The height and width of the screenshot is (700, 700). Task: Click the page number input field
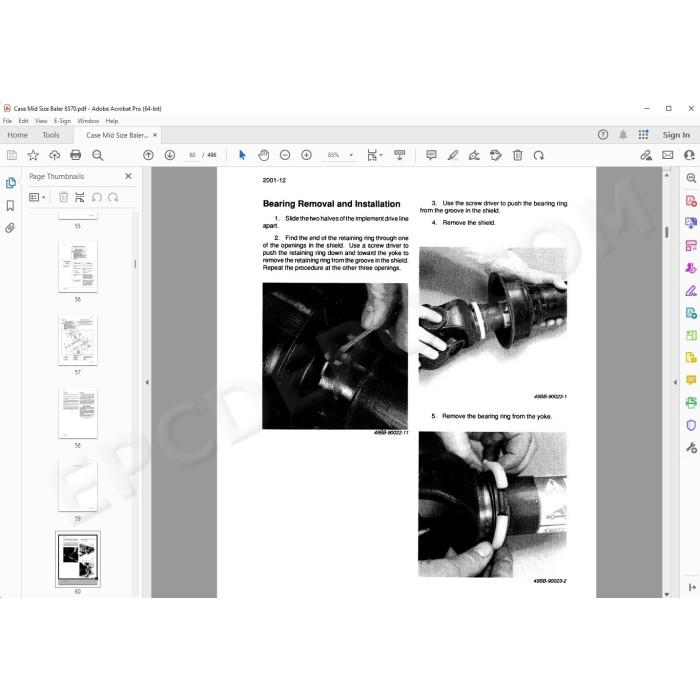tap(192, 155)
